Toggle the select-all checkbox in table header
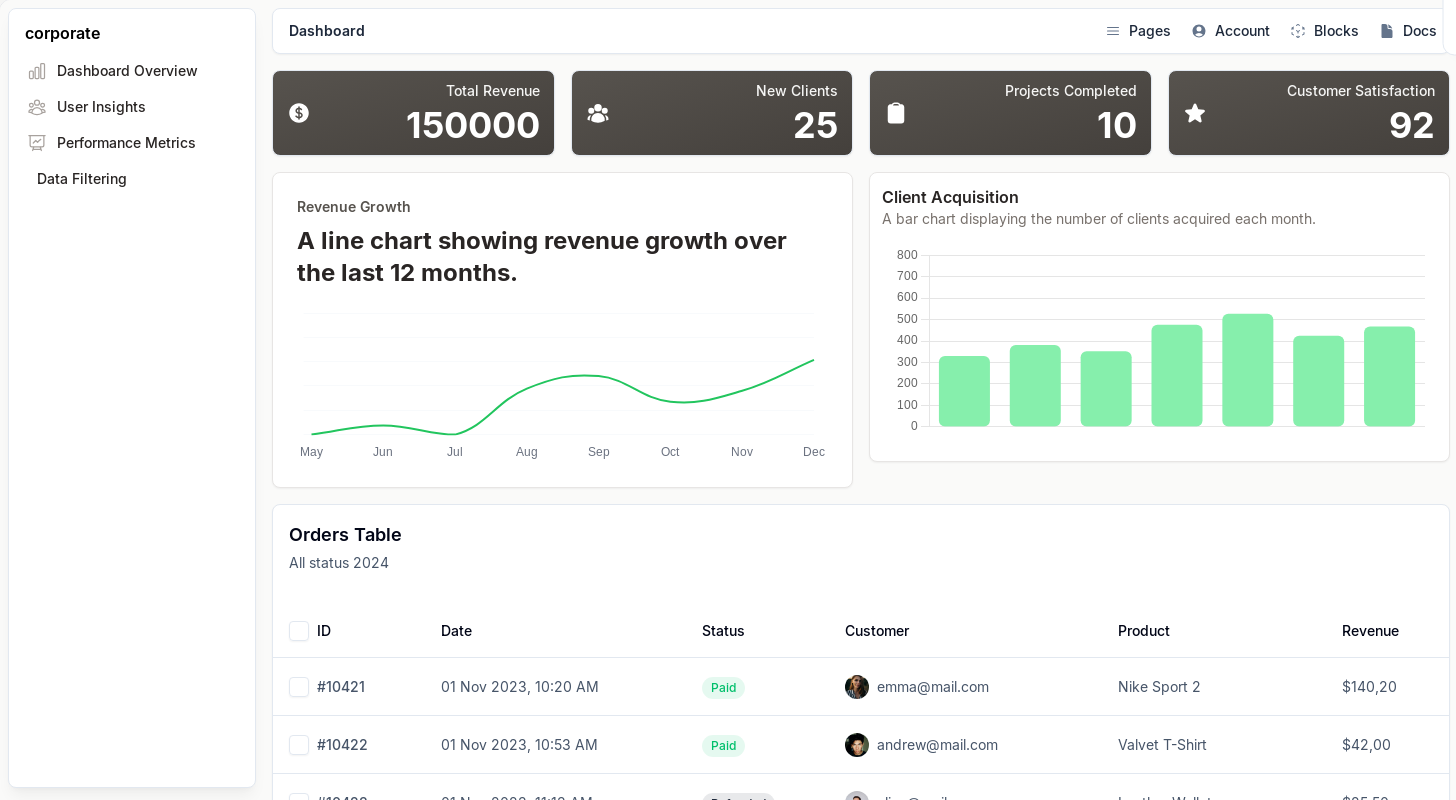 tap(299, 631)
